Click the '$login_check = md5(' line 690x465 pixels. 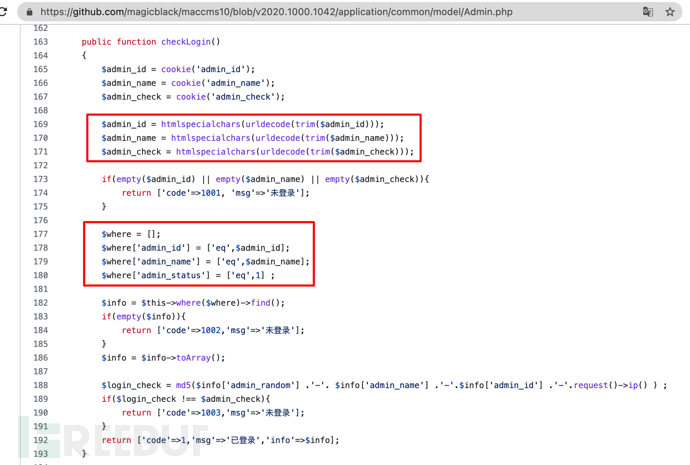point(384,385)
